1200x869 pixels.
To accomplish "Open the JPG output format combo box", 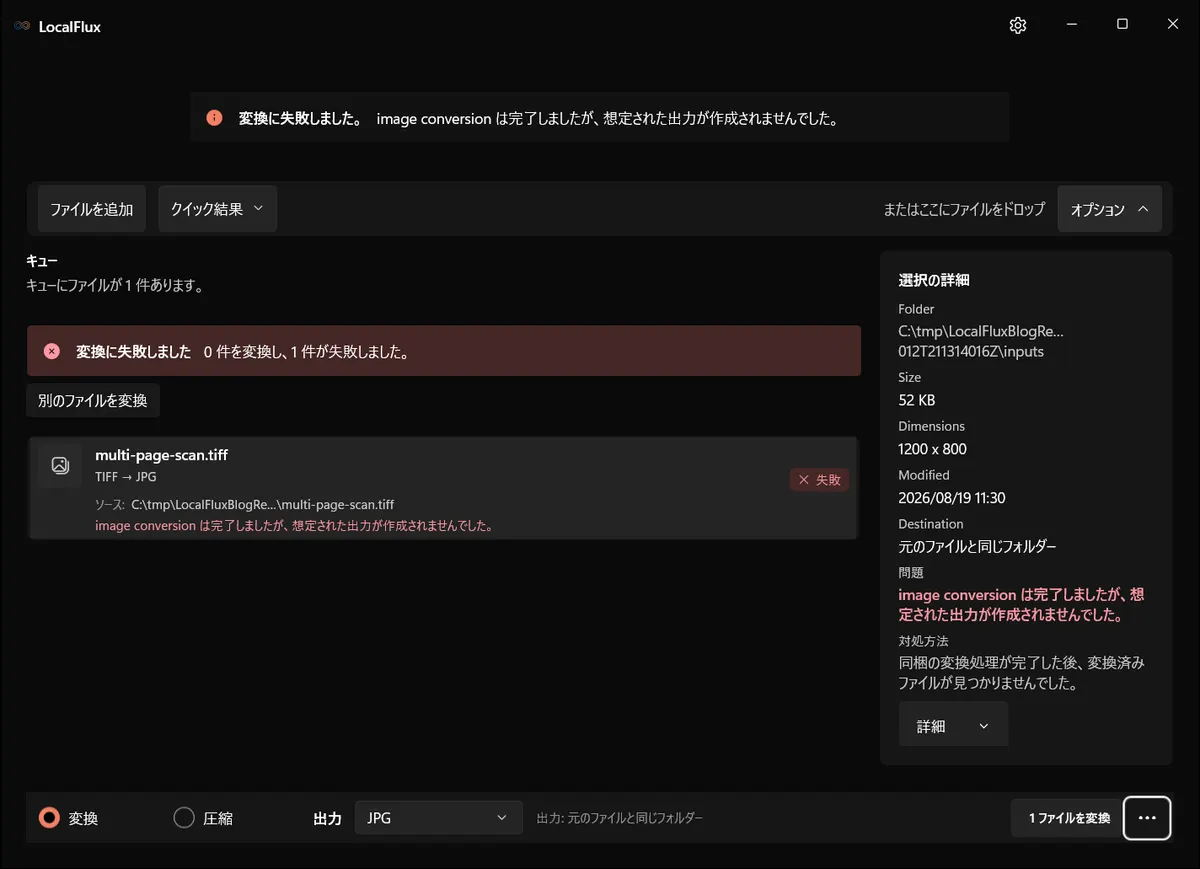I will click(439, 818).
